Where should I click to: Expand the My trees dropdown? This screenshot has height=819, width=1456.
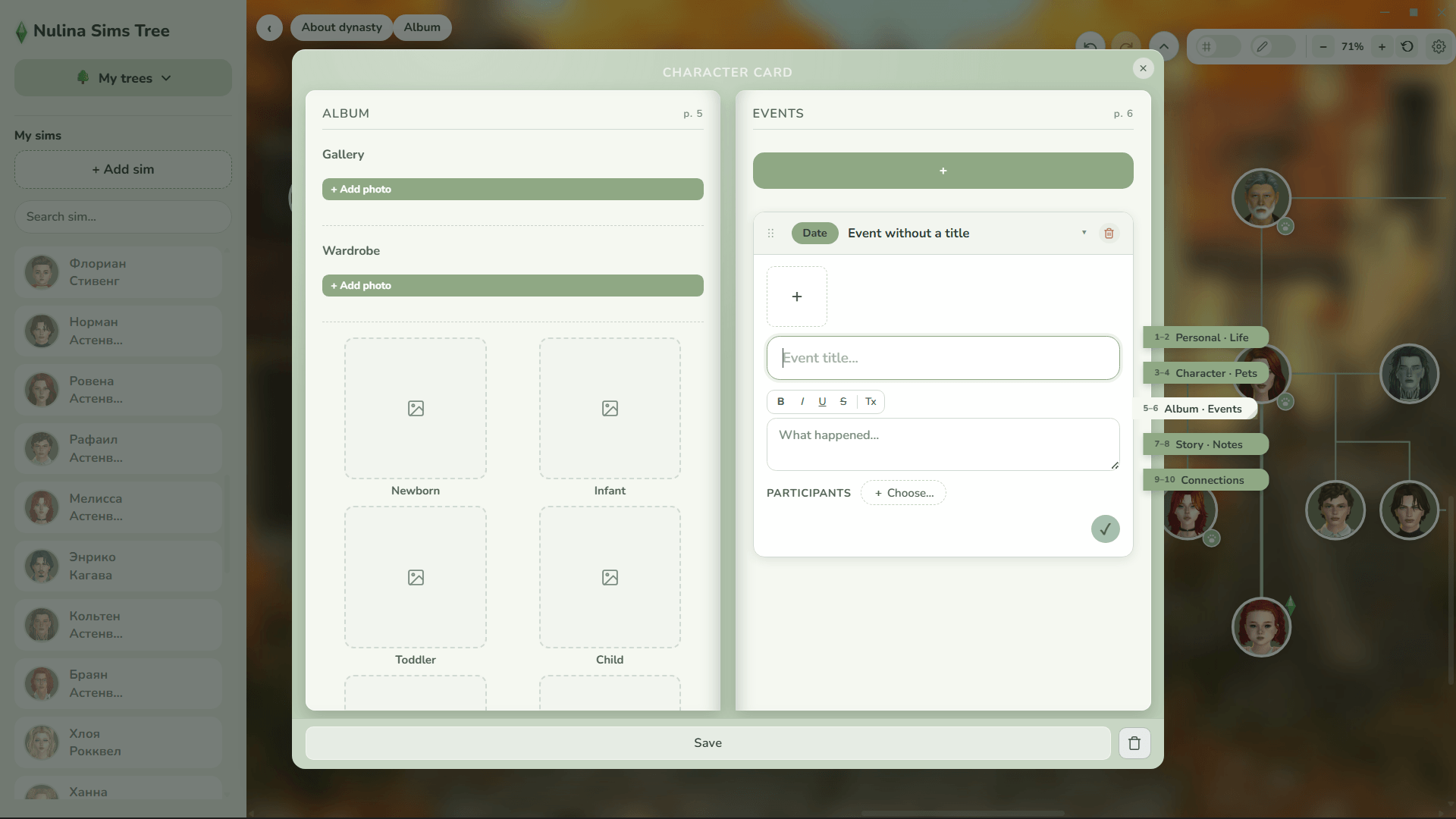pyautogui.click(x=123, y=78)
